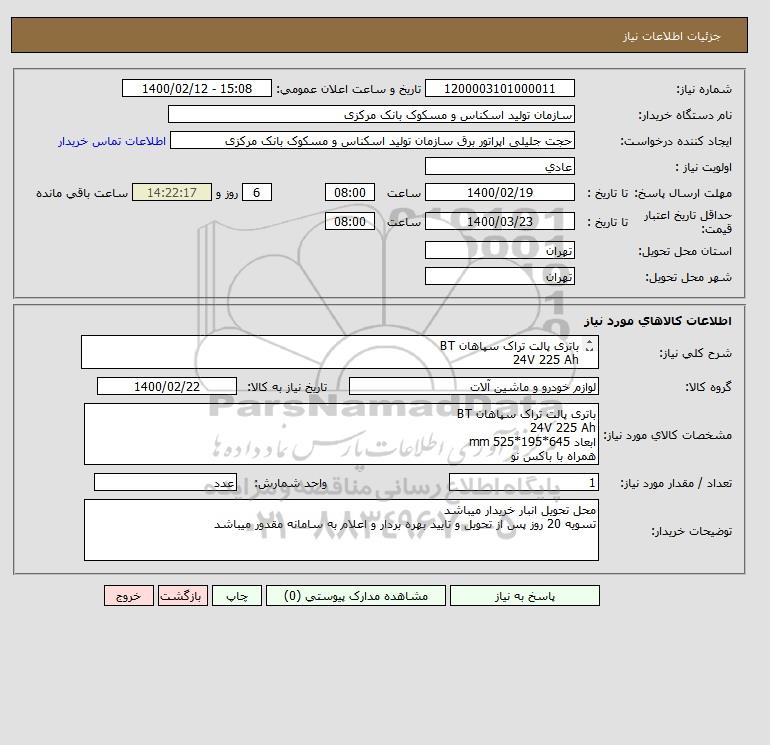Image resolution: width=770 pixels, height=745 pixels.
Task: Click the 'واحد شمارش:' label
Action: pyautogui.click(x=290, y=483)
